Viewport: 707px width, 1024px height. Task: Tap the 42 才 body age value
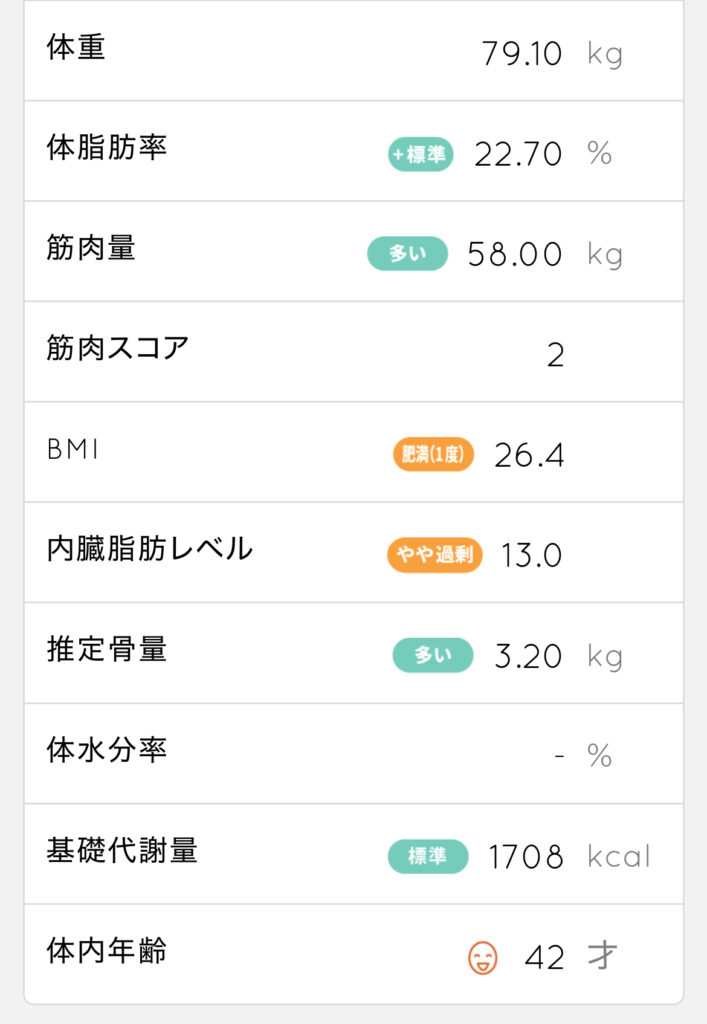click(x=571, y=957)
